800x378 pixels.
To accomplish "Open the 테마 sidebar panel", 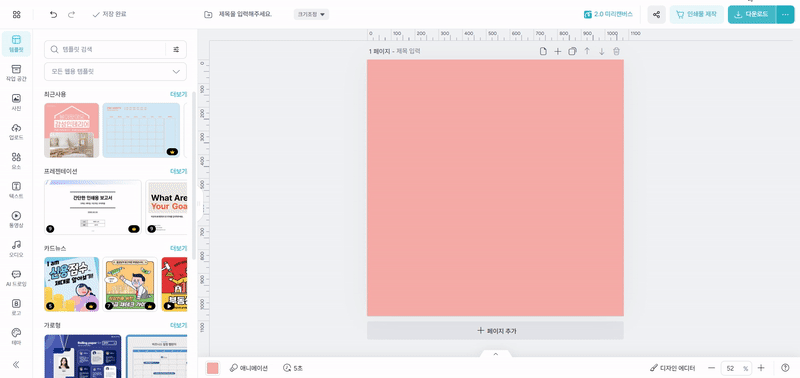I will pyautogui.click(x=16, y=336).
